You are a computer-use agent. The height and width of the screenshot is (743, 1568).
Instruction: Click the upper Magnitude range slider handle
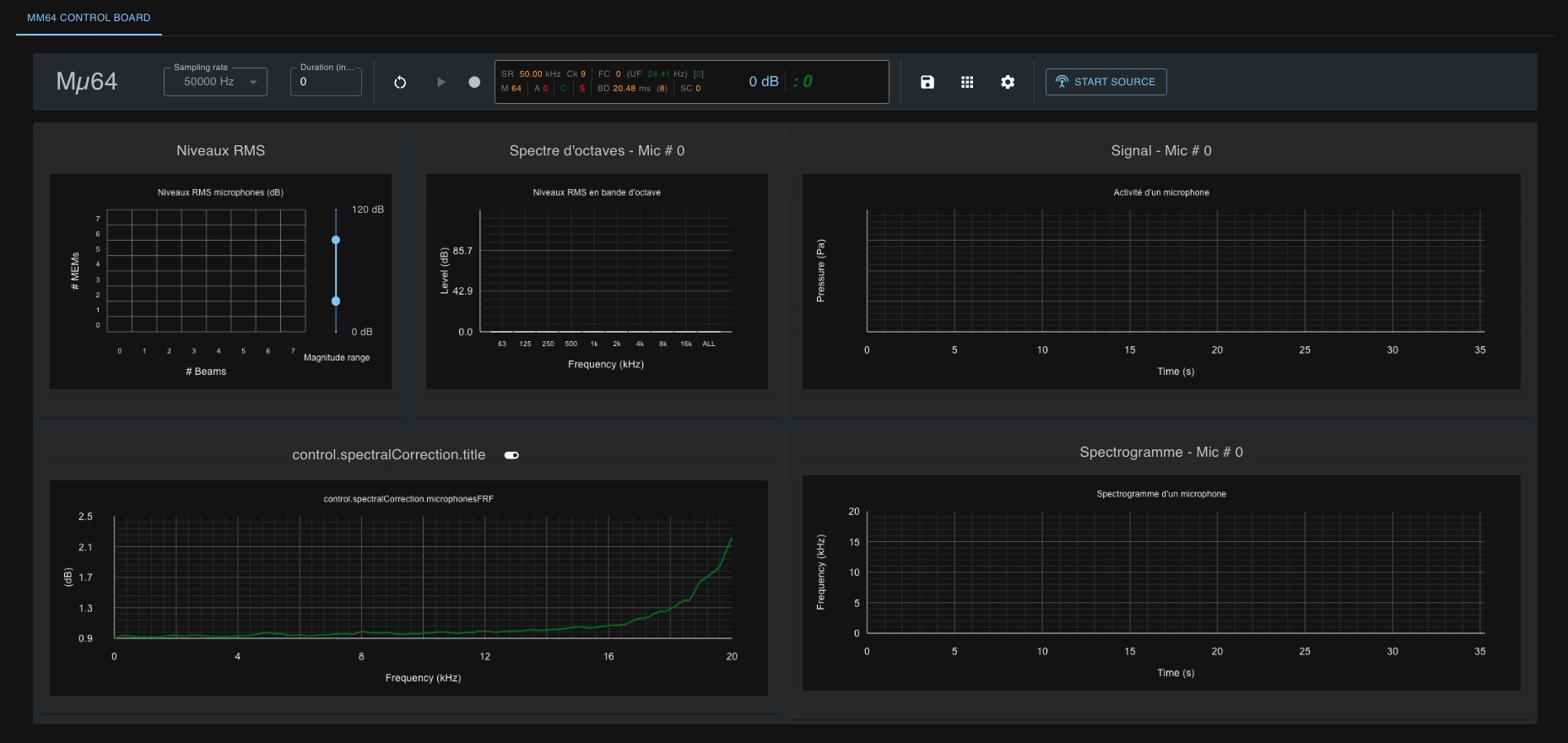point(336,241)
